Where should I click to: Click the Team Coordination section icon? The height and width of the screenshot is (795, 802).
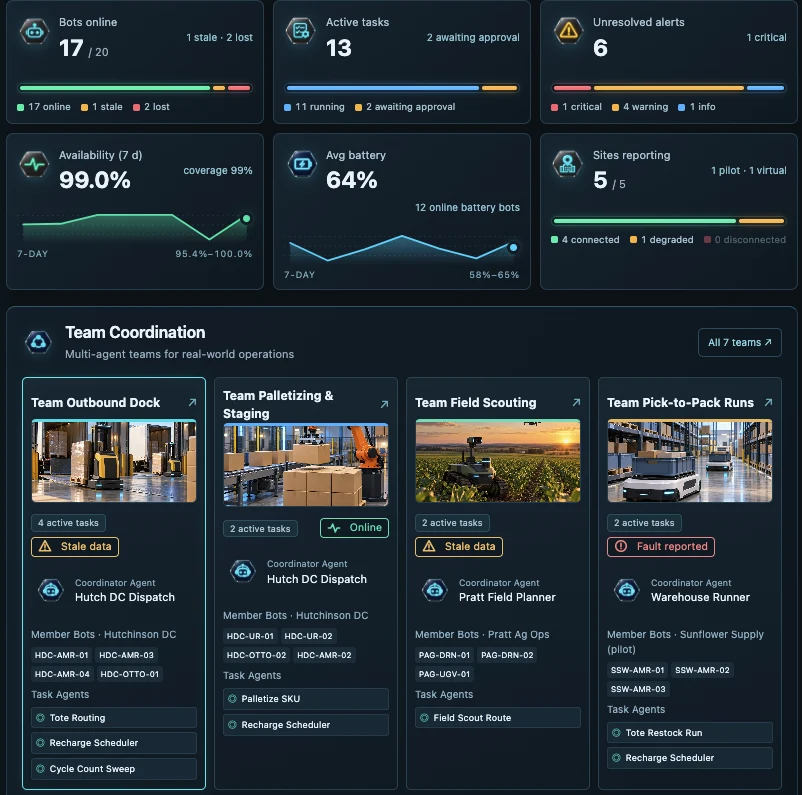tap(38, 342)
